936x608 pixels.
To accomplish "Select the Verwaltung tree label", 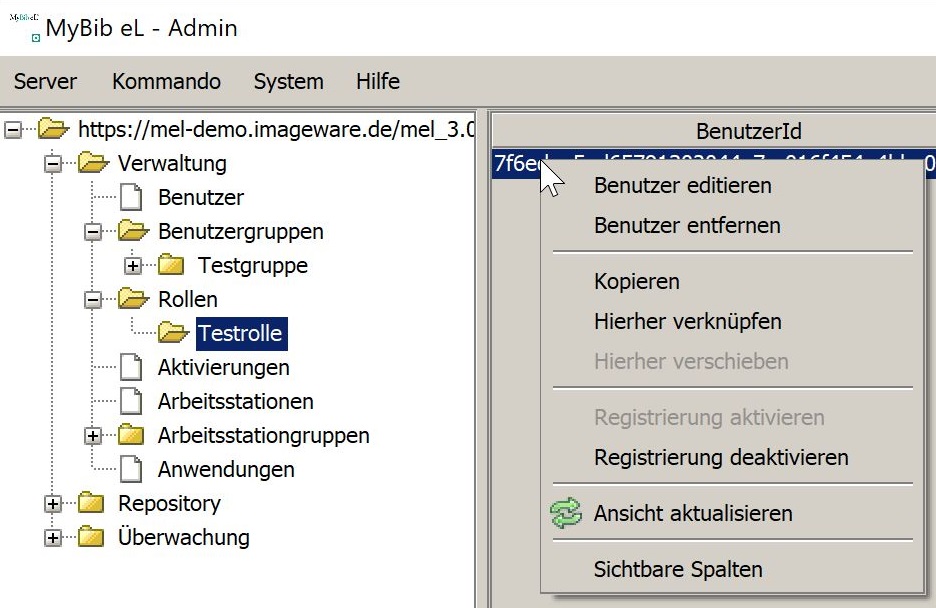I will click(x=172, y=163).
